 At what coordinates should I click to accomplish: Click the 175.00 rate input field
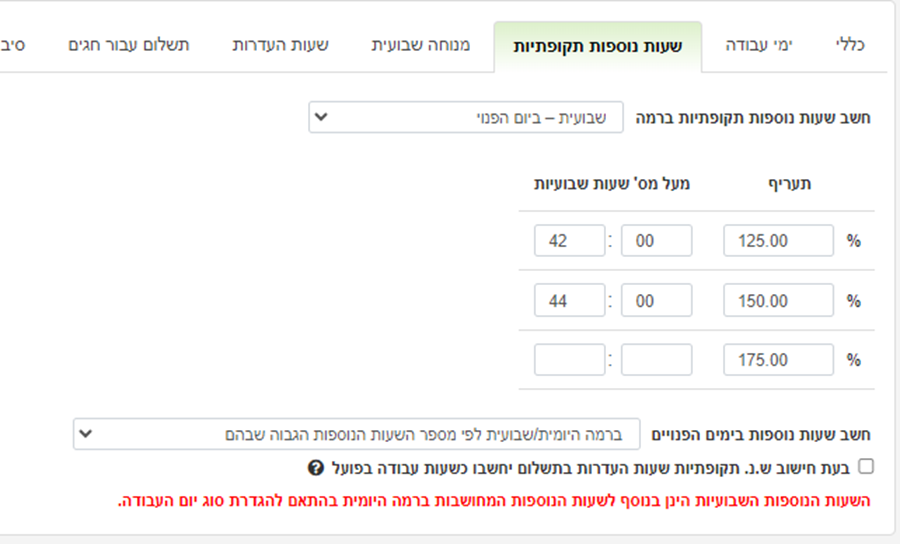coord(778,360)
